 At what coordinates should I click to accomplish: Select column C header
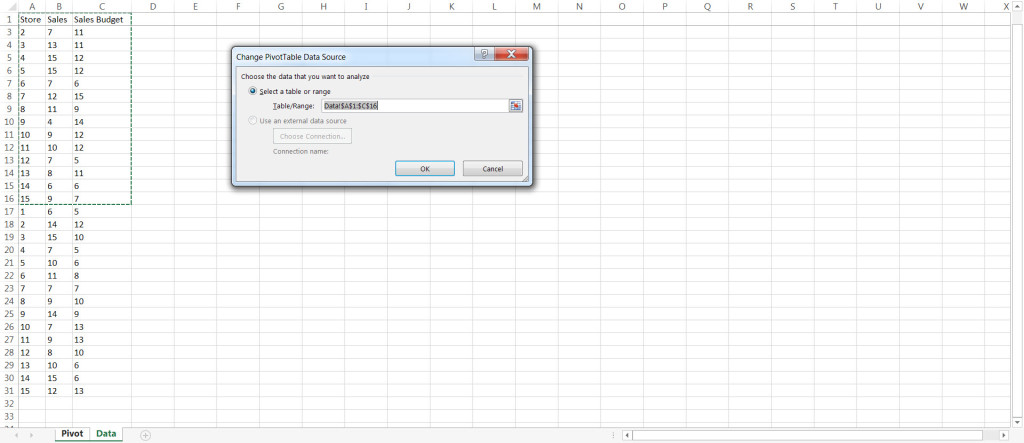coord(101,7)
